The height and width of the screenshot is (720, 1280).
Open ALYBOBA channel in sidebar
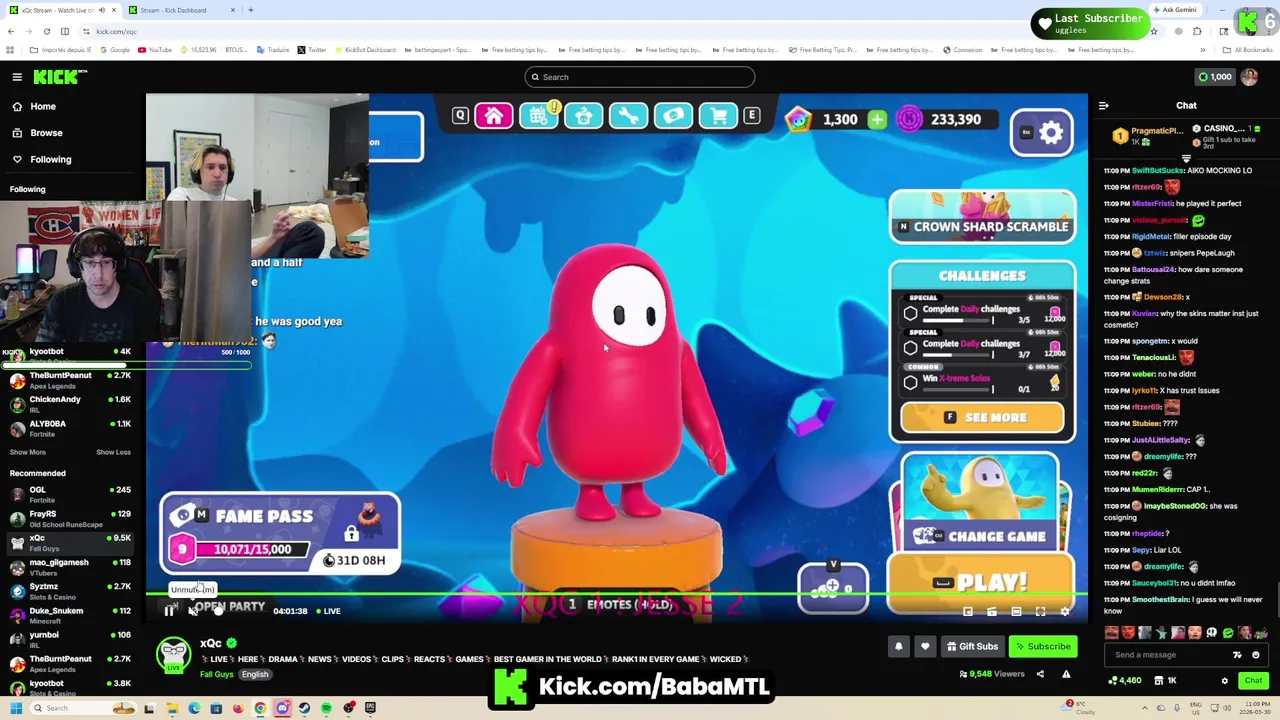pos(70,428)
